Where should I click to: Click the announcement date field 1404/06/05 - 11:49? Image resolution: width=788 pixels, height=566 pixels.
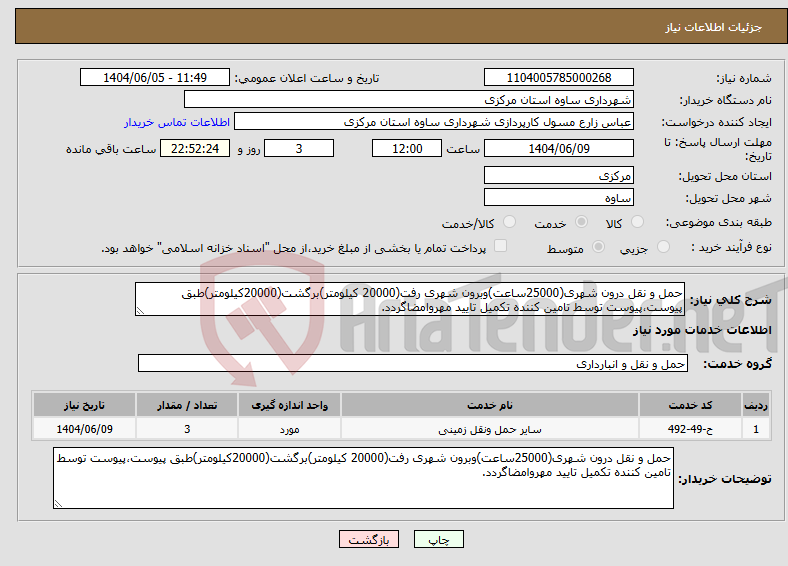tap(155, 77)
